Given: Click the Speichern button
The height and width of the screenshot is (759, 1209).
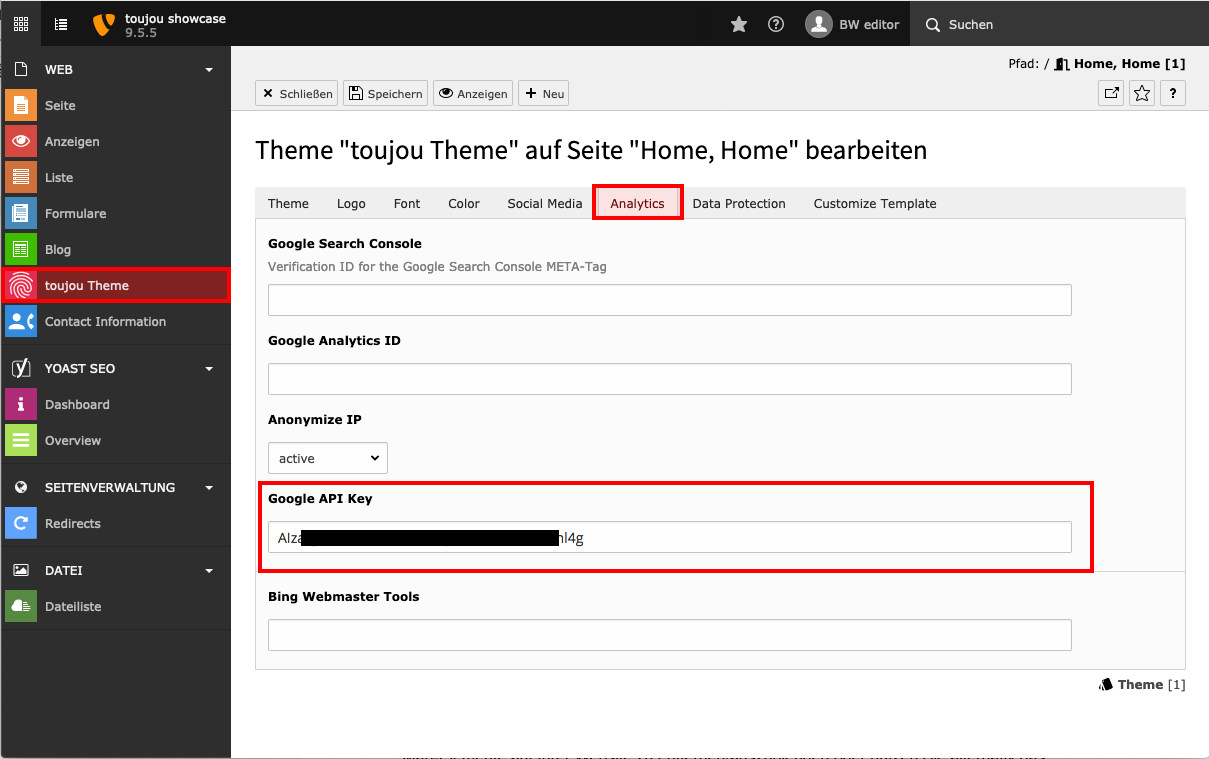Looking at the screenshot, I should (x=386, y=94).
